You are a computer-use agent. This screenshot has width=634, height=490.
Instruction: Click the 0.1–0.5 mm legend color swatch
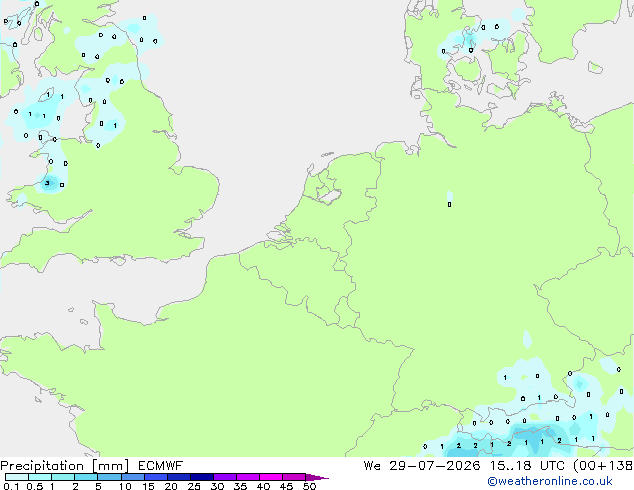click(17, 477)
